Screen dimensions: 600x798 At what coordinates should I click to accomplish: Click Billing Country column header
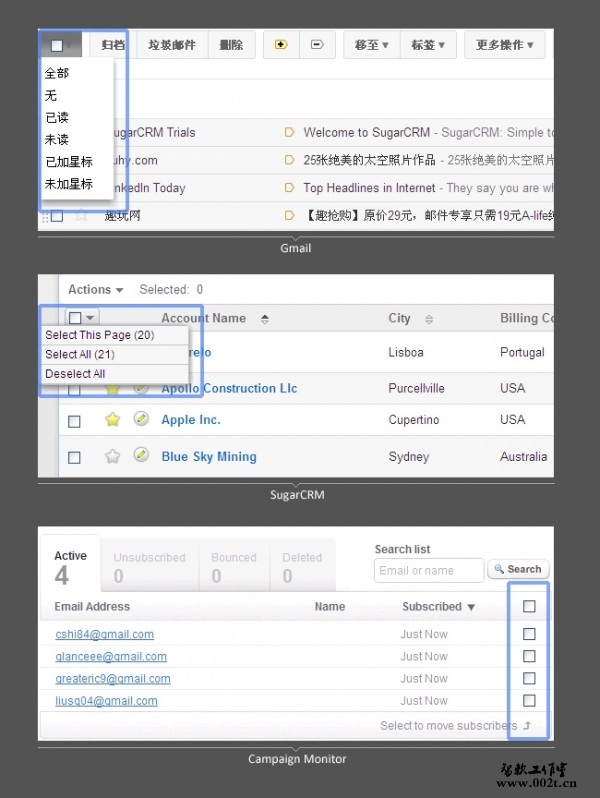[x=527, y=318]
